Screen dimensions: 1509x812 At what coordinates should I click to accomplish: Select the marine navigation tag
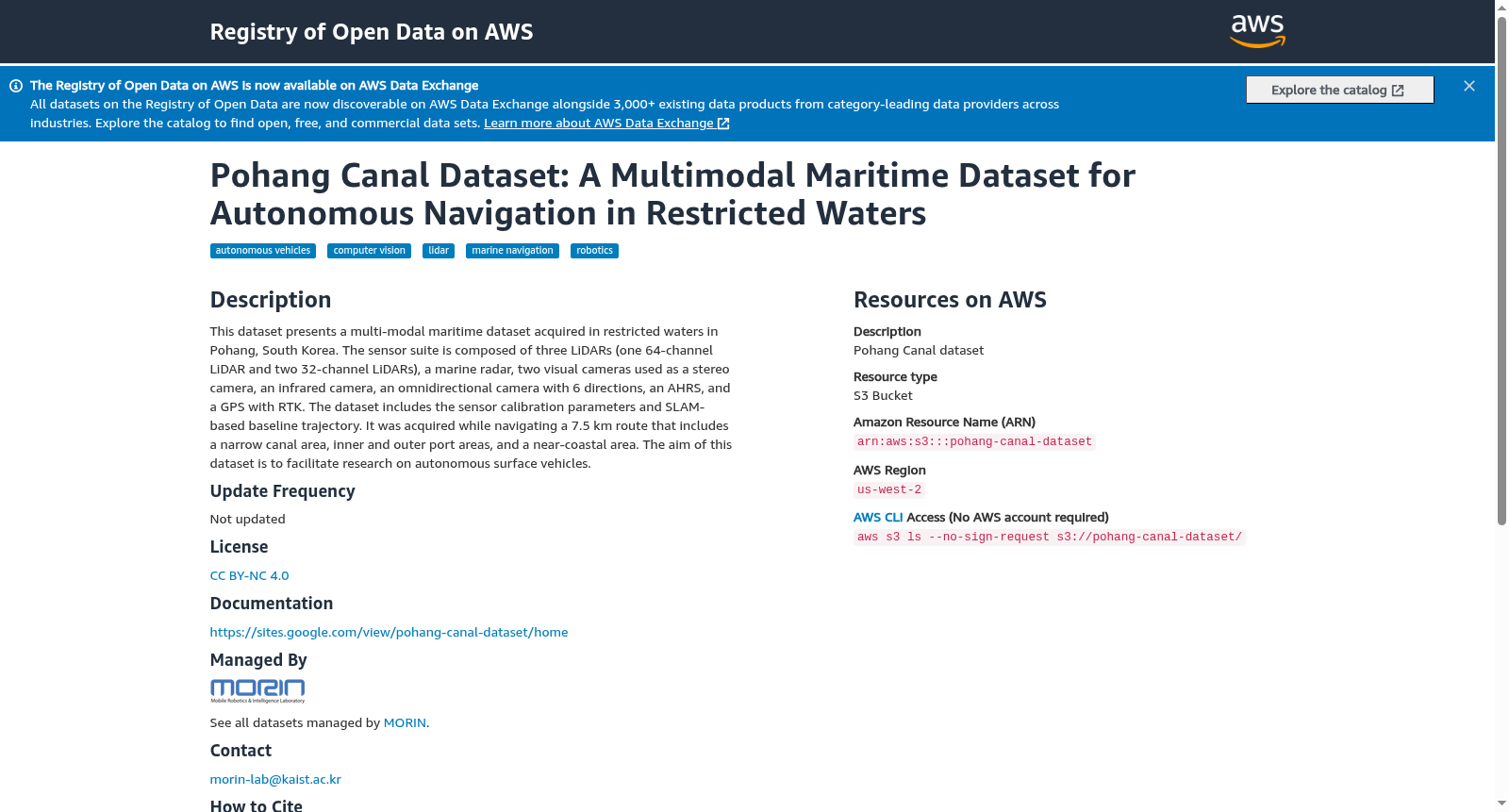tap(512, 251)
